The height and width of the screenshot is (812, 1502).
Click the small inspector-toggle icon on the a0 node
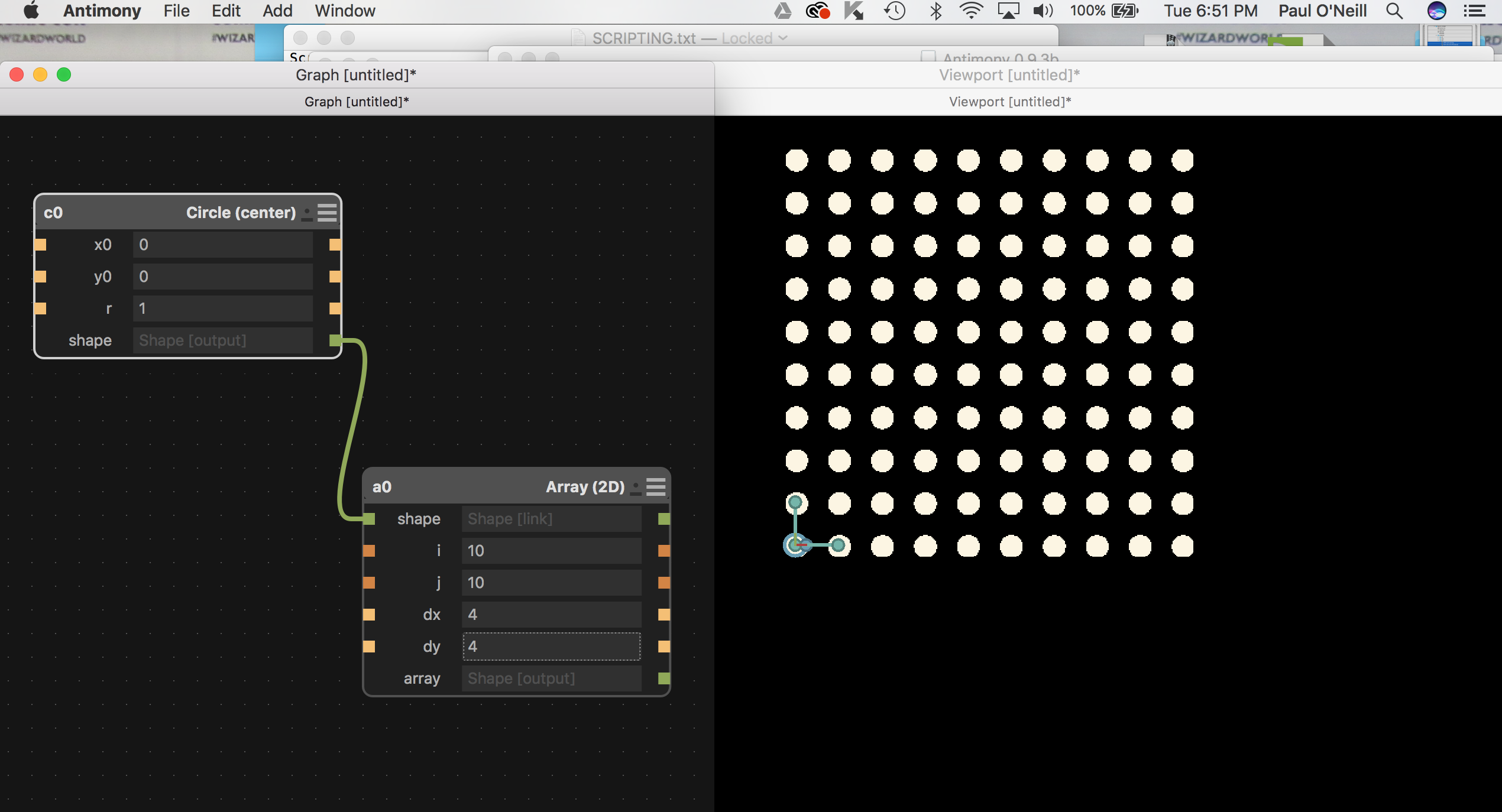click(x=636, y=488)
